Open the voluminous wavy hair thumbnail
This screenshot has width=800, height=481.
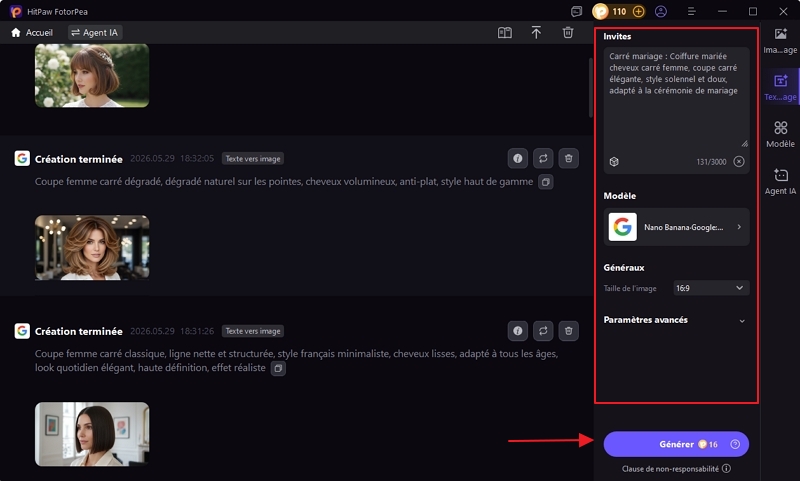pos(92,247)
